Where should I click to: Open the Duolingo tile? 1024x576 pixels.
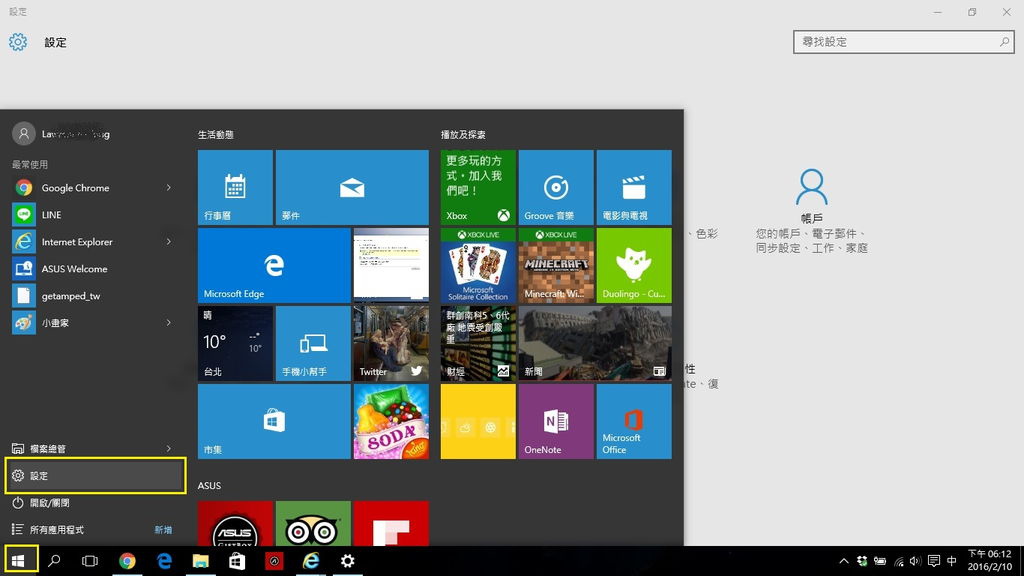(634, 265)
